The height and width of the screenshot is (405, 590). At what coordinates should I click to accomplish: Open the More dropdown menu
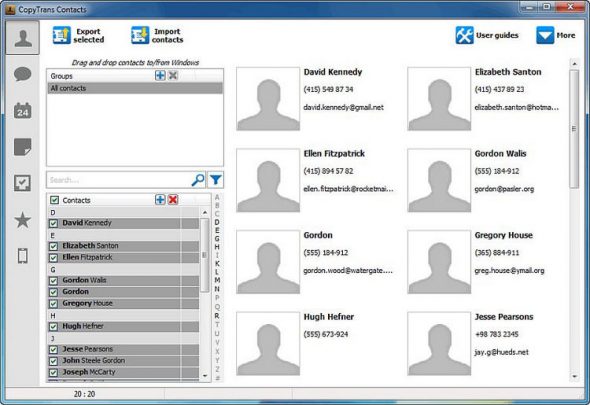tap(556, 35)
